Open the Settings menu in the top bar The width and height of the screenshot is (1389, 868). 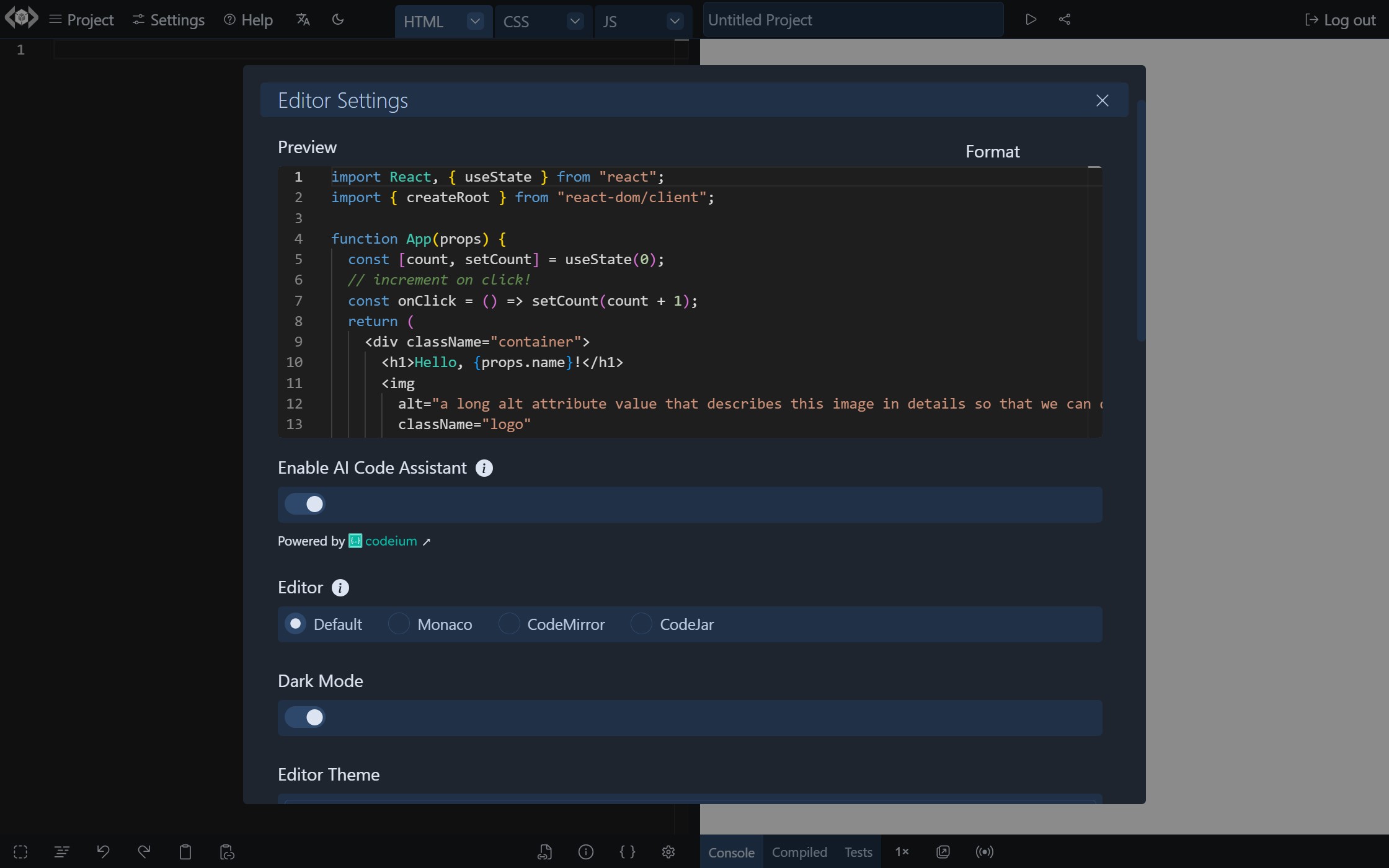point(167,19)
